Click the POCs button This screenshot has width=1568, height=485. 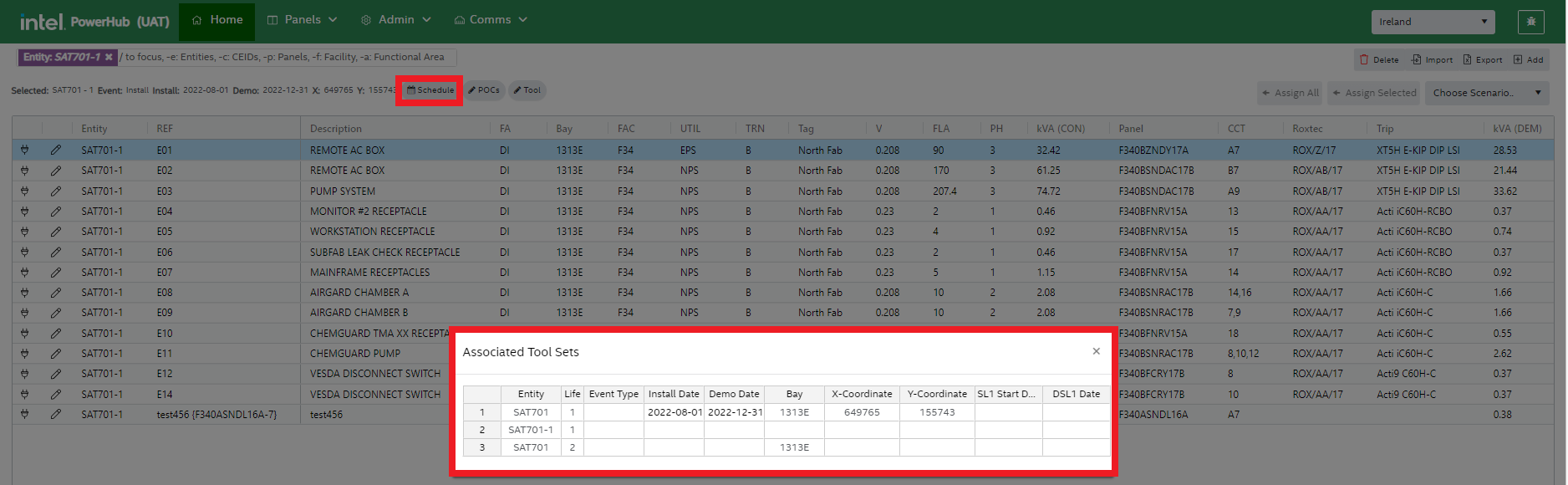(484, 90)
